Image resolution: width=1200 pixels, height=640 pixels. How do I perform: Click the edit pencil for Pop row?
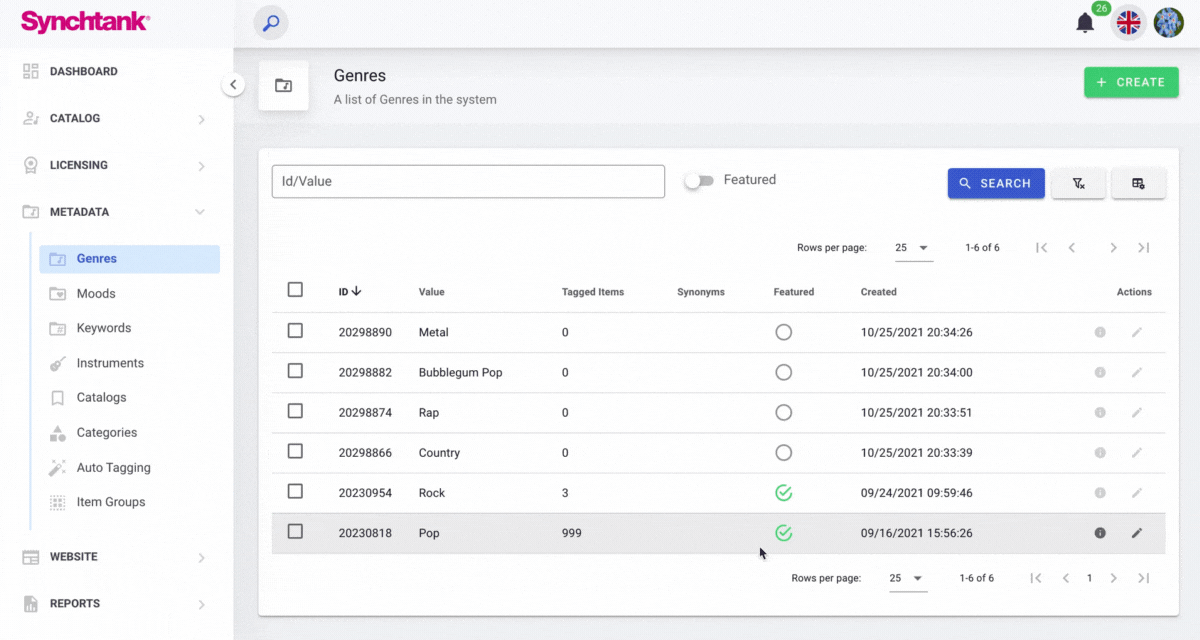(1136, 533)
